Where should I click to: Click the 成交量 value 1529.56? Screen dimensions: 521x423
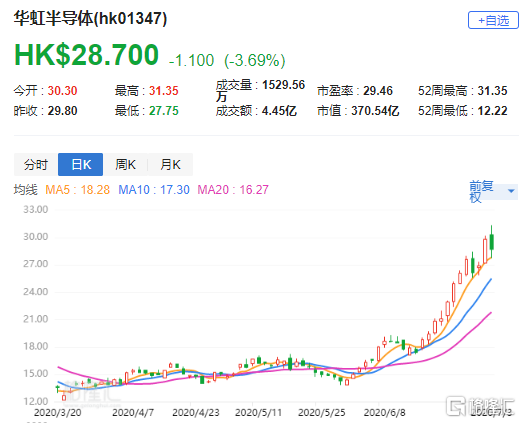coord(283,85)
